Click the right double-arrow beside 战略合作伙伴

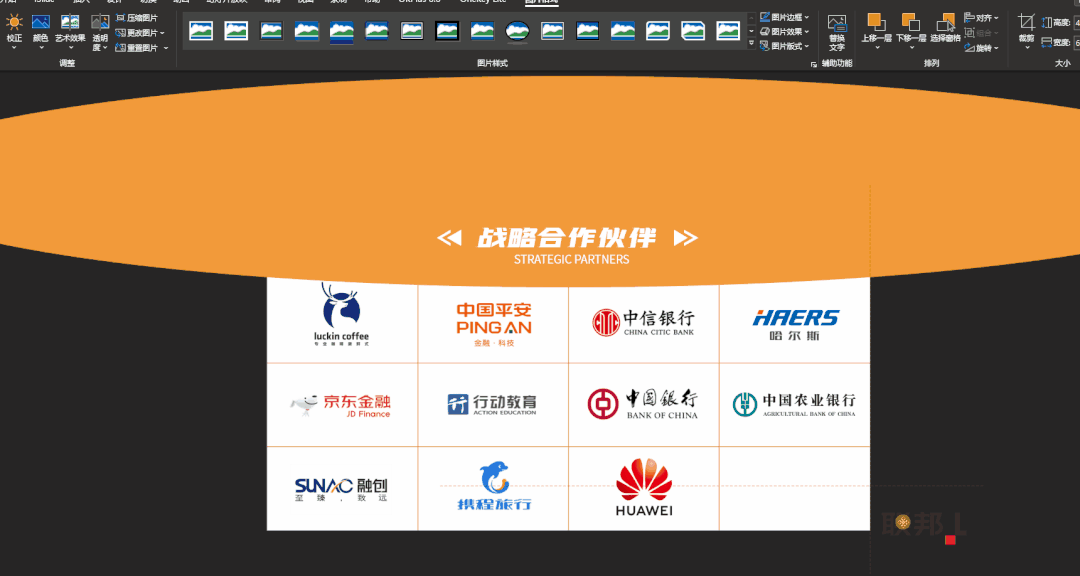point(685,238)
